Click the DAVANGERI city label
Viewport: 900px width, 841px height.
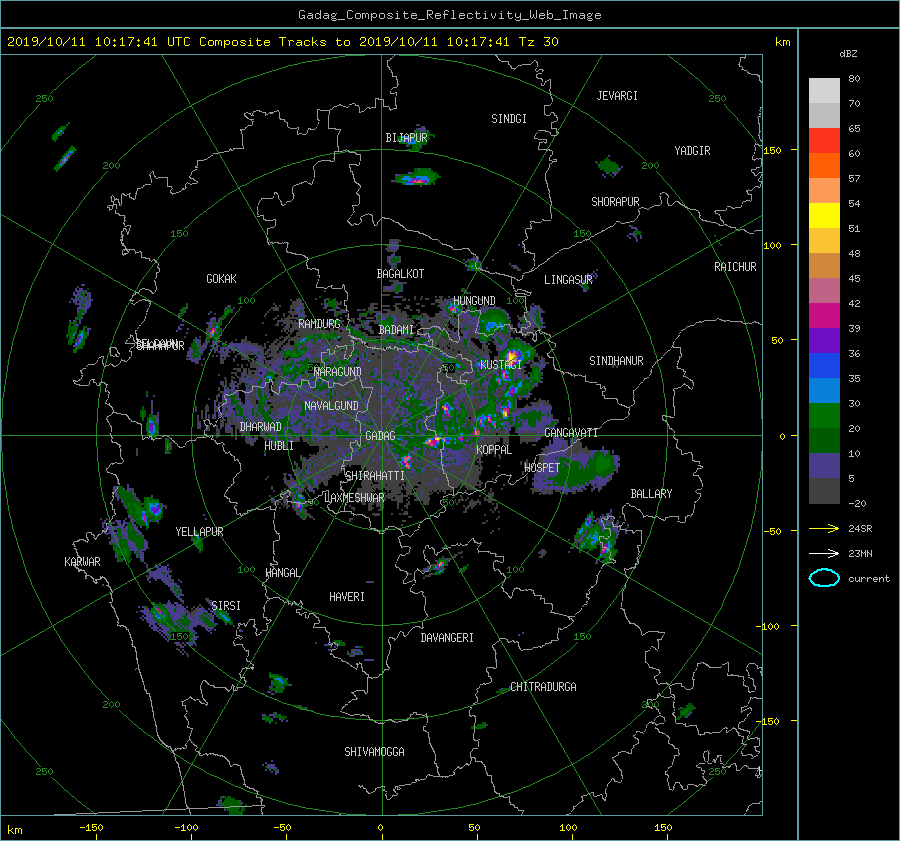[x=447, y=638]
